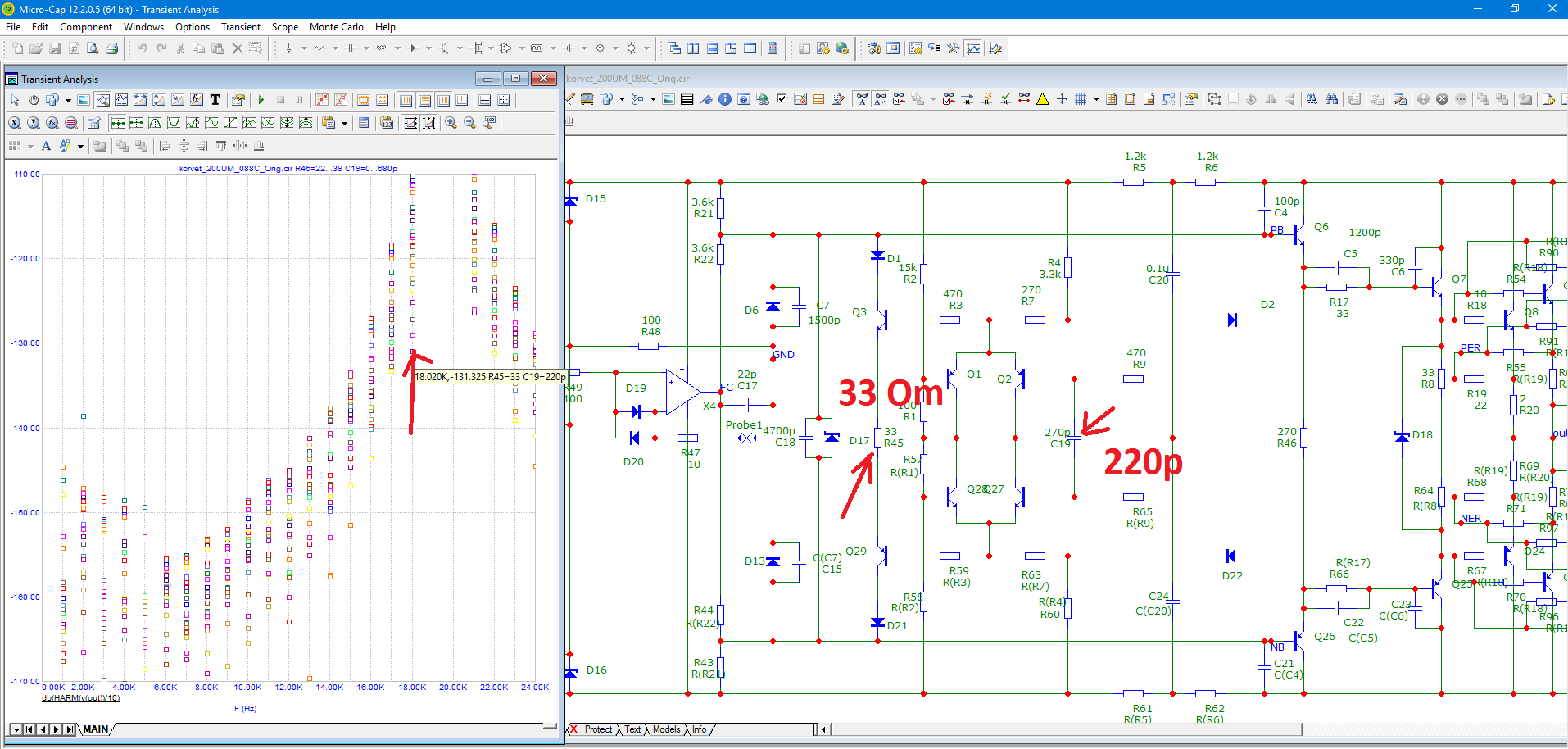Click the Valley cursor function icon
This screenshot has width=1568, height=749.
tap(174, 122)
